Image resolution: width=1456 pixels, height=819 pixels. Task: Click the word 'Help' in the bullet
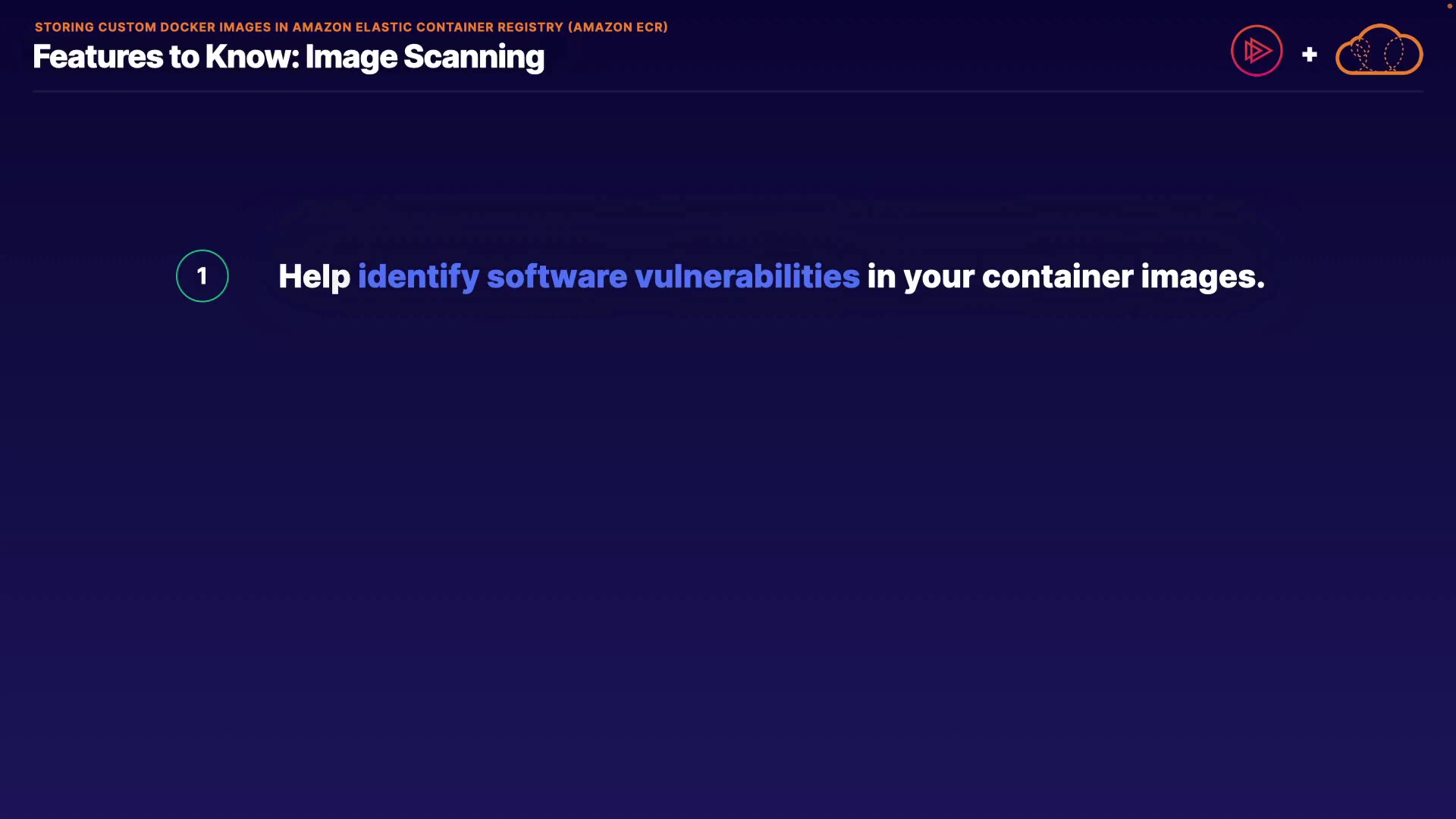(x=314, y=277)
